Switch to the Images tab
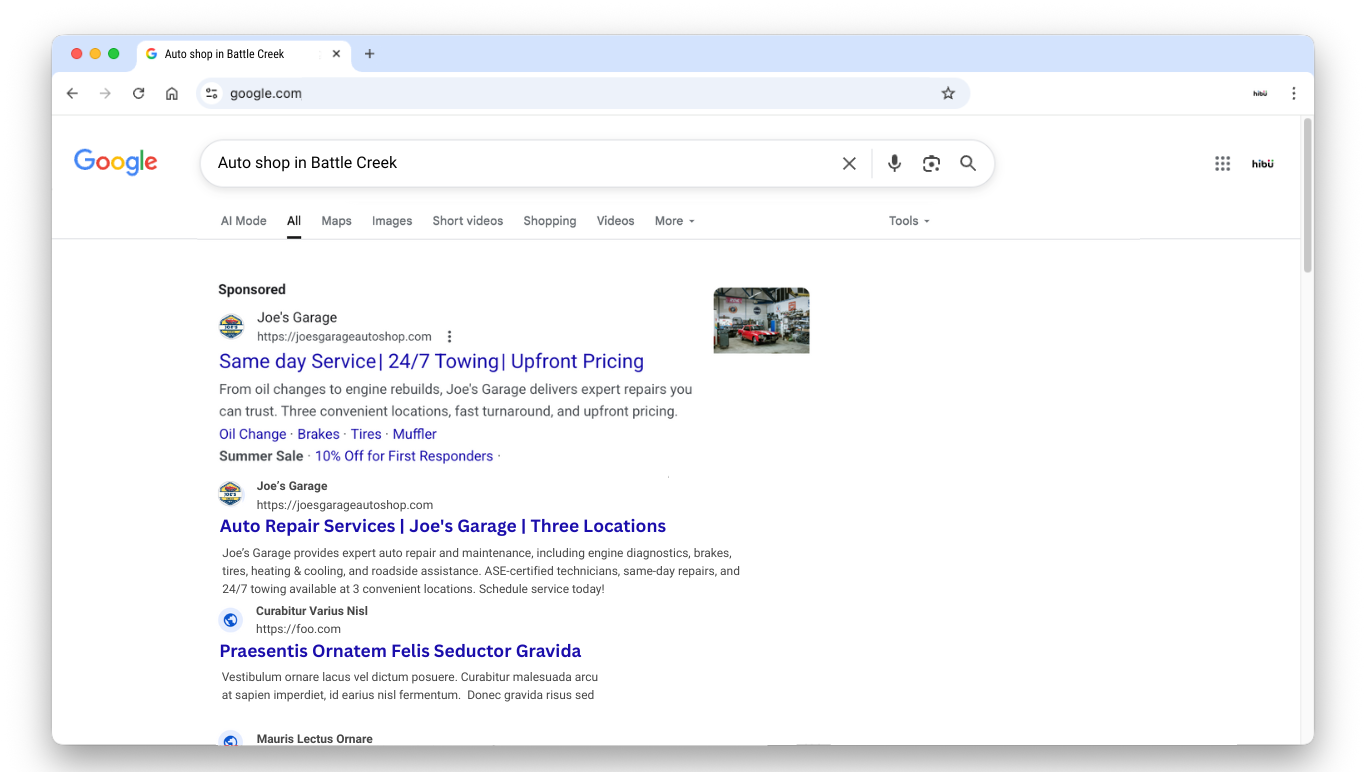1366x772 pixels. [x=392, y=221]
